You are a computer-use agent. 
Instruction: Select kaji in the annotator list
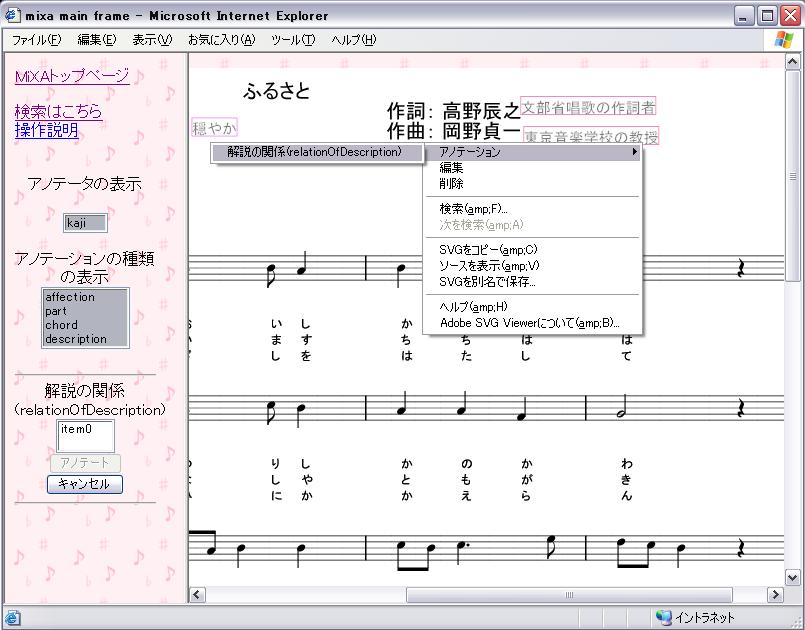pos(85,223)
